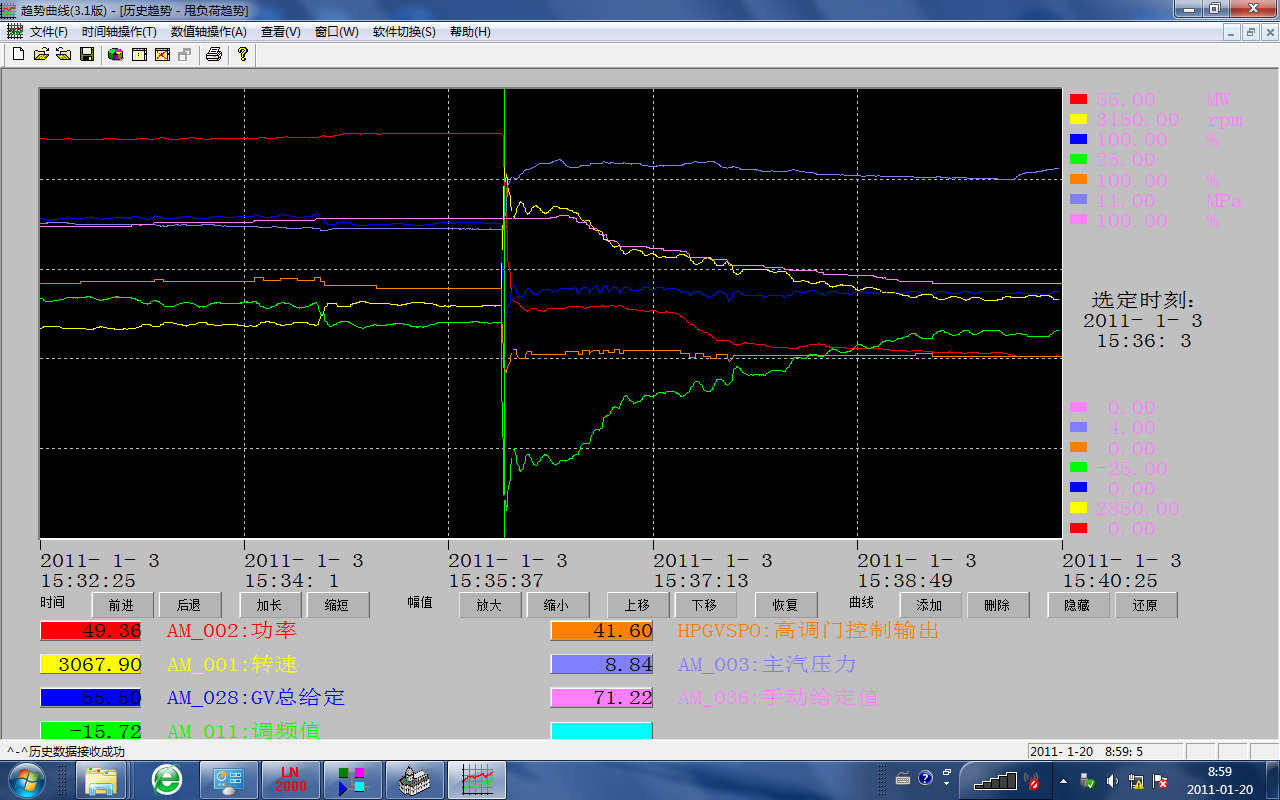Click the yellow swatch beside 3150.00 rpm

[1078, 119]
